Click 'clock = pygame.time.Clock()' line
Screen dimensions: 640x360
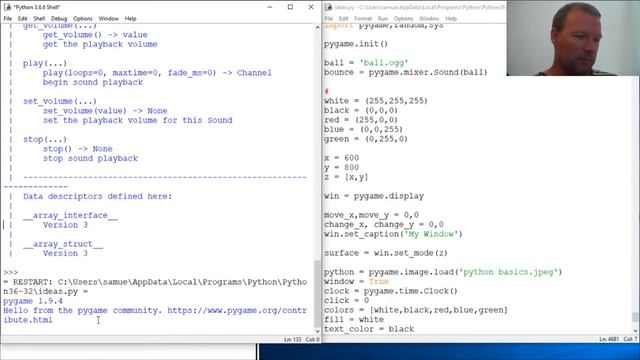pos(391,291)
